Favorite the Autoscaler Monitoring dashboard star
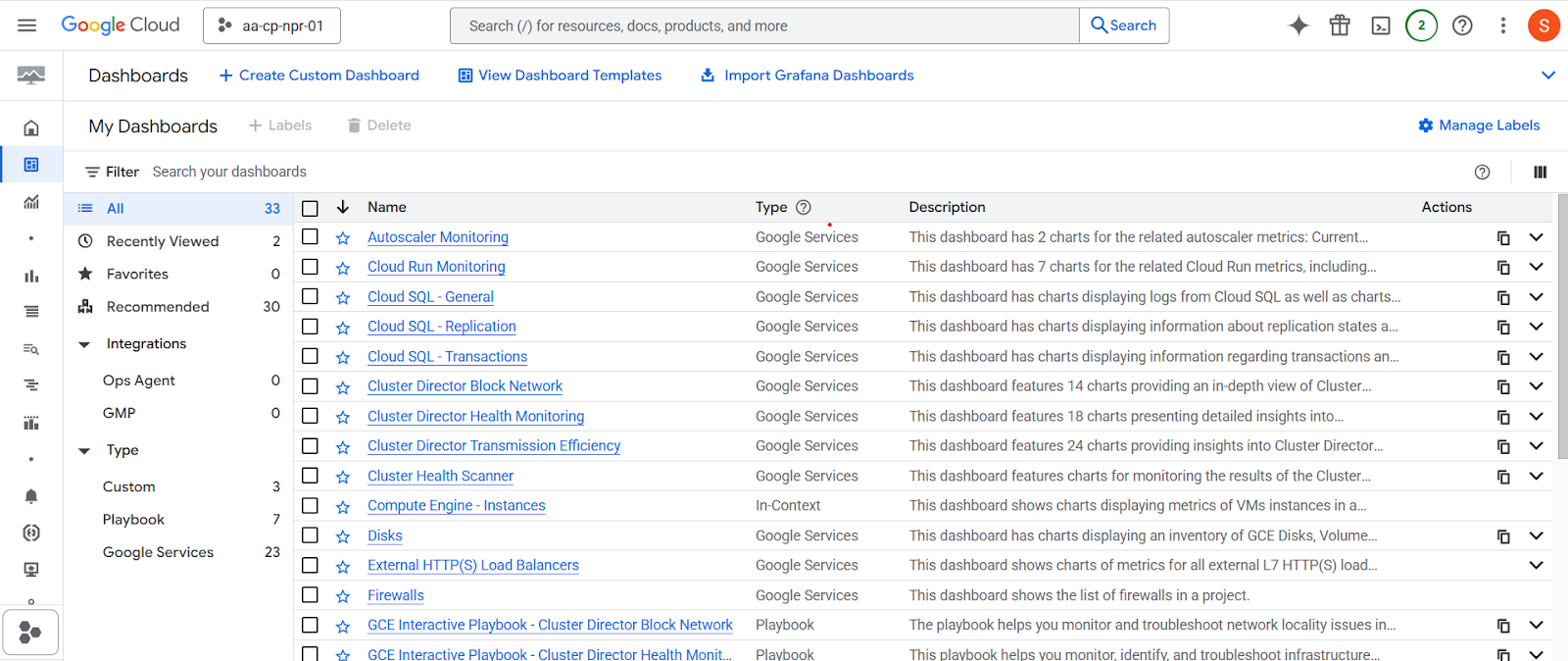This screenshot has height=661, width=1568. click(x=343, y=238)
